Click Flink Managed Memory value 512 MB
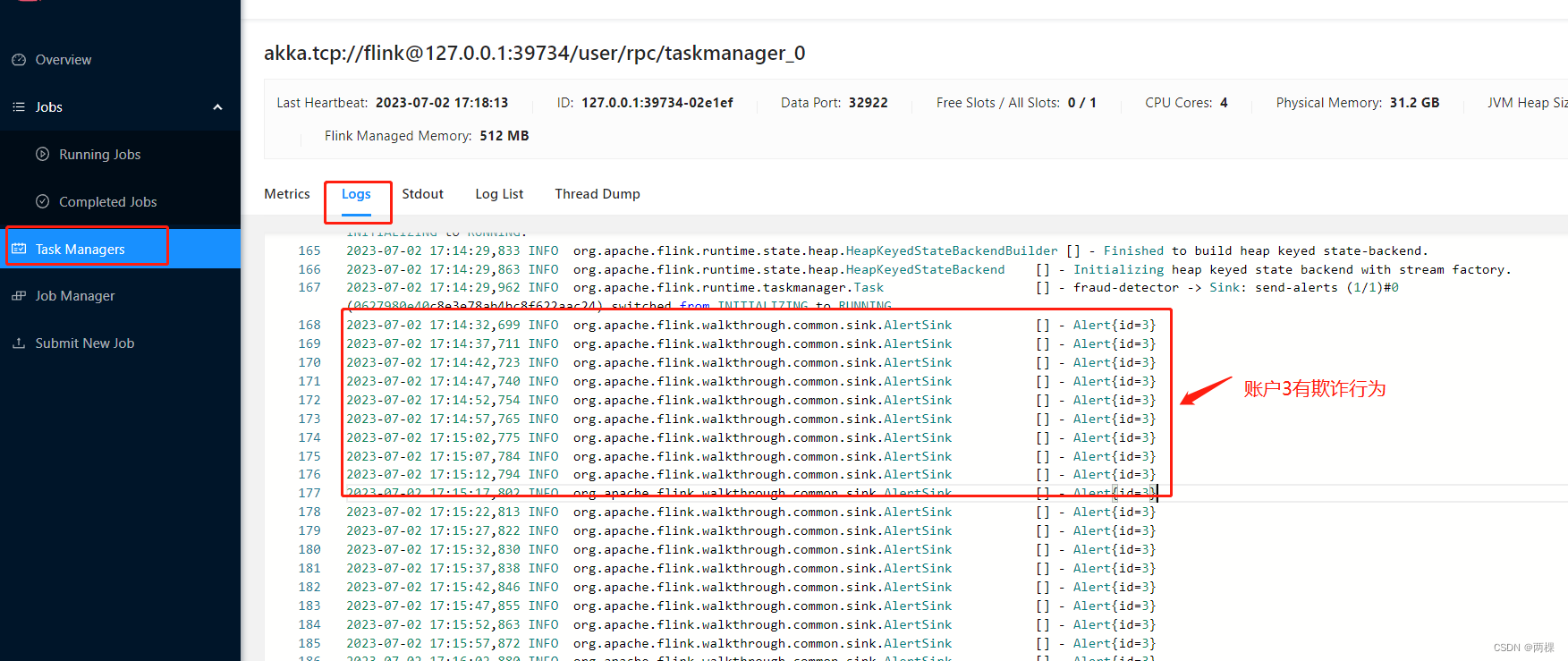The height and width of the screenshot is (661, 1568). click(504, 136)
